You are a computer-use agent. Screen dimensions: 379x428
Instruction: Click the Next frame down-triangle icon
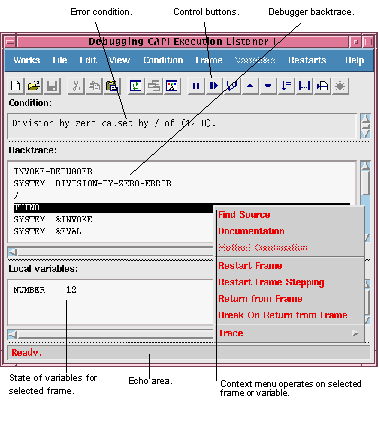point(268,86)
